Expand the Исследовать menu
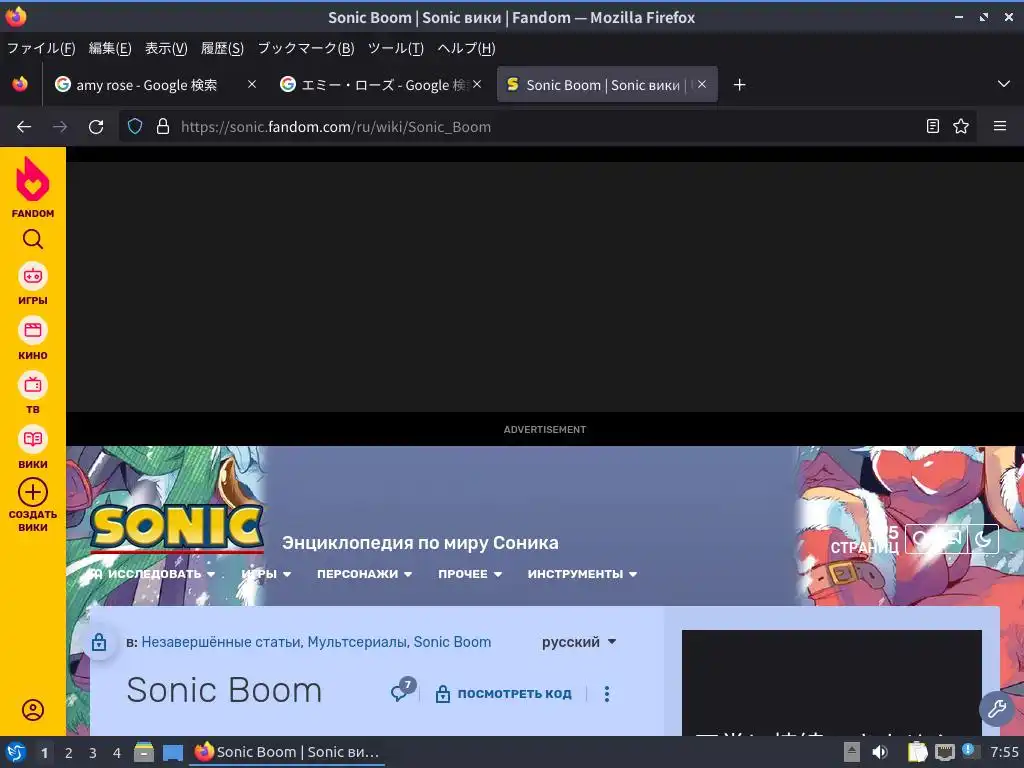 click(x=153, y=574)
